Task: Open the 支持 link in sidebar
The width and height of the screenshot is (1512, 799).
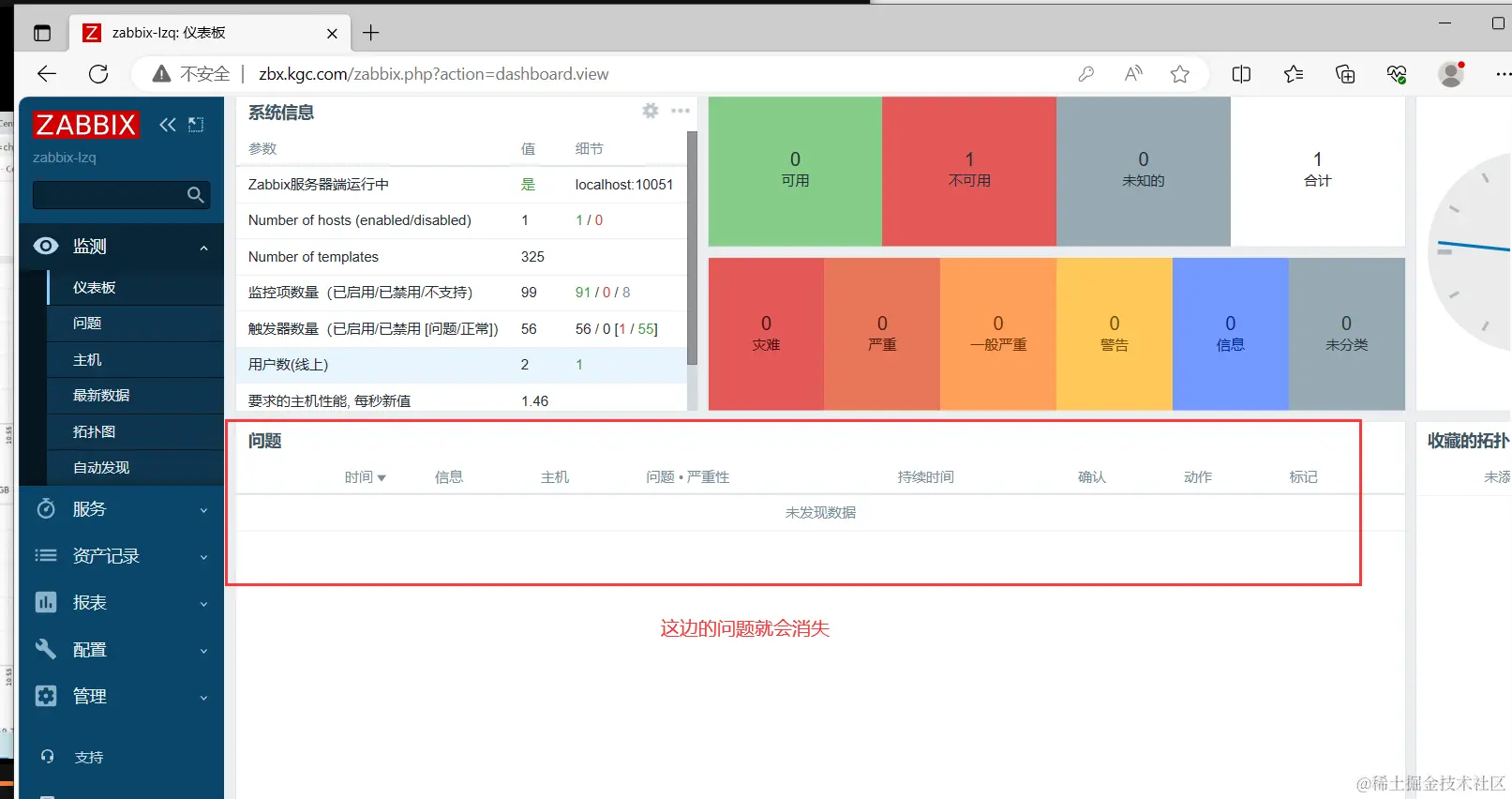Action: (89, 757)
